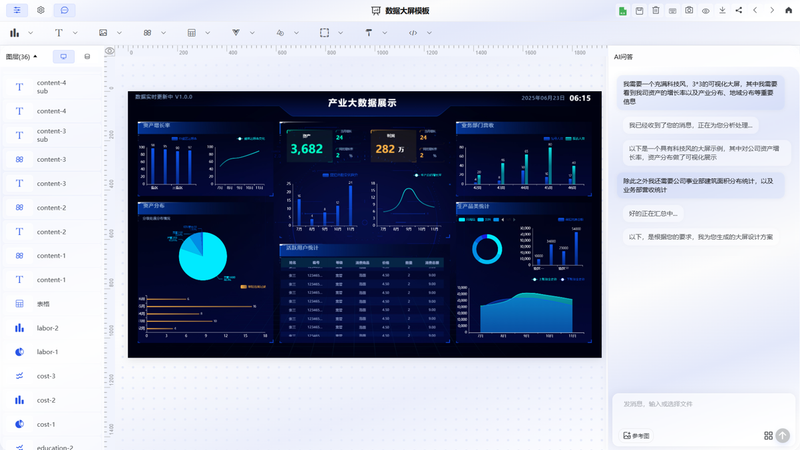Select the 表格 table layer
The height and width of the screenshot is (450, 800).
click(52, 304)
